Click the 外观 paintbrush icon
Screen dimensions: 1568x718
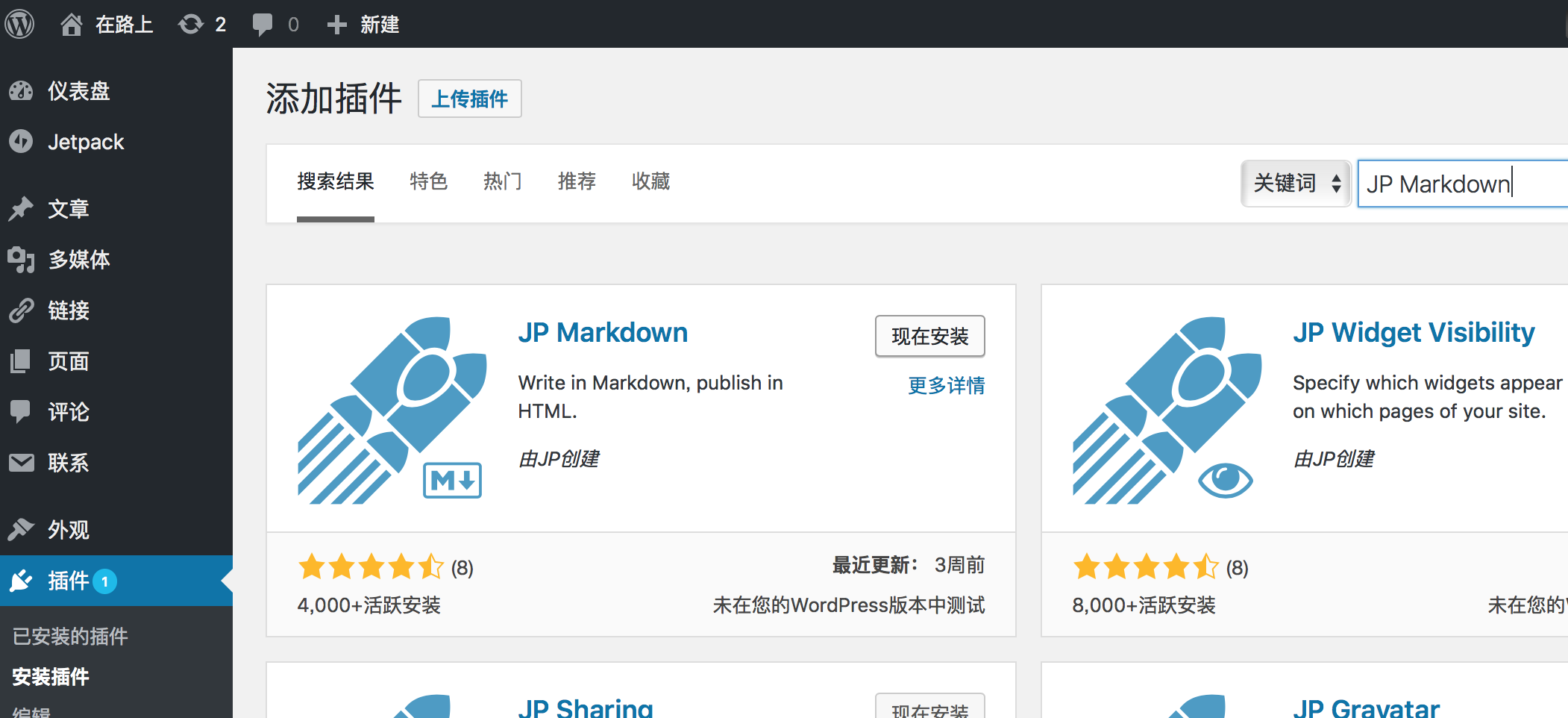click(x=21, y=529)
